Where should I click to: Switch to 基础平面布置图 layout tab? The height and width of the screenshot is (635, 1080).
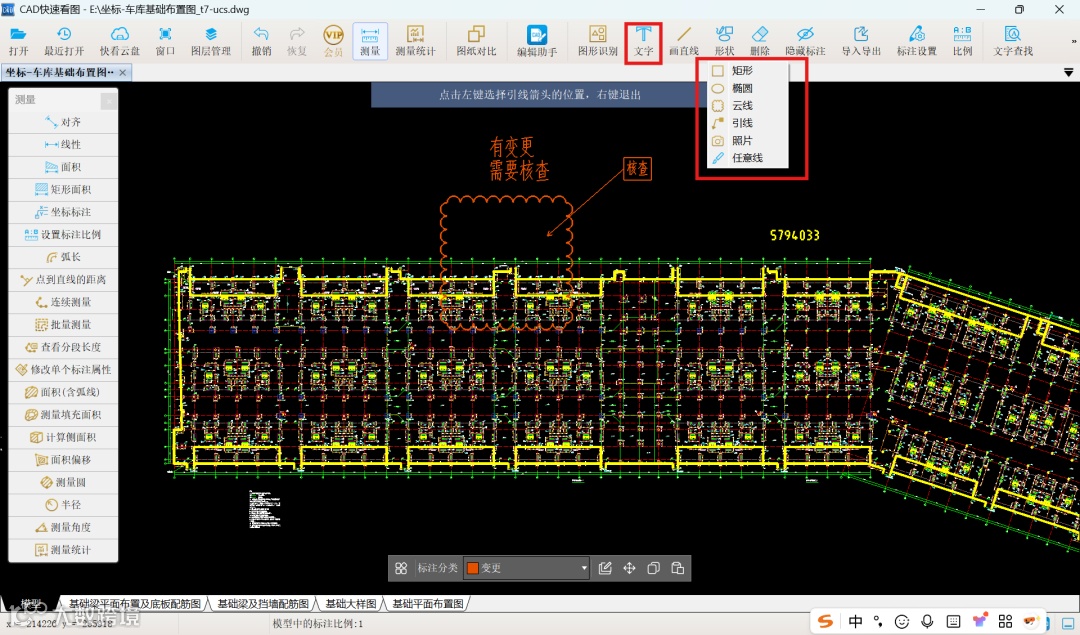pyautogui.click(x=428, y=604)
